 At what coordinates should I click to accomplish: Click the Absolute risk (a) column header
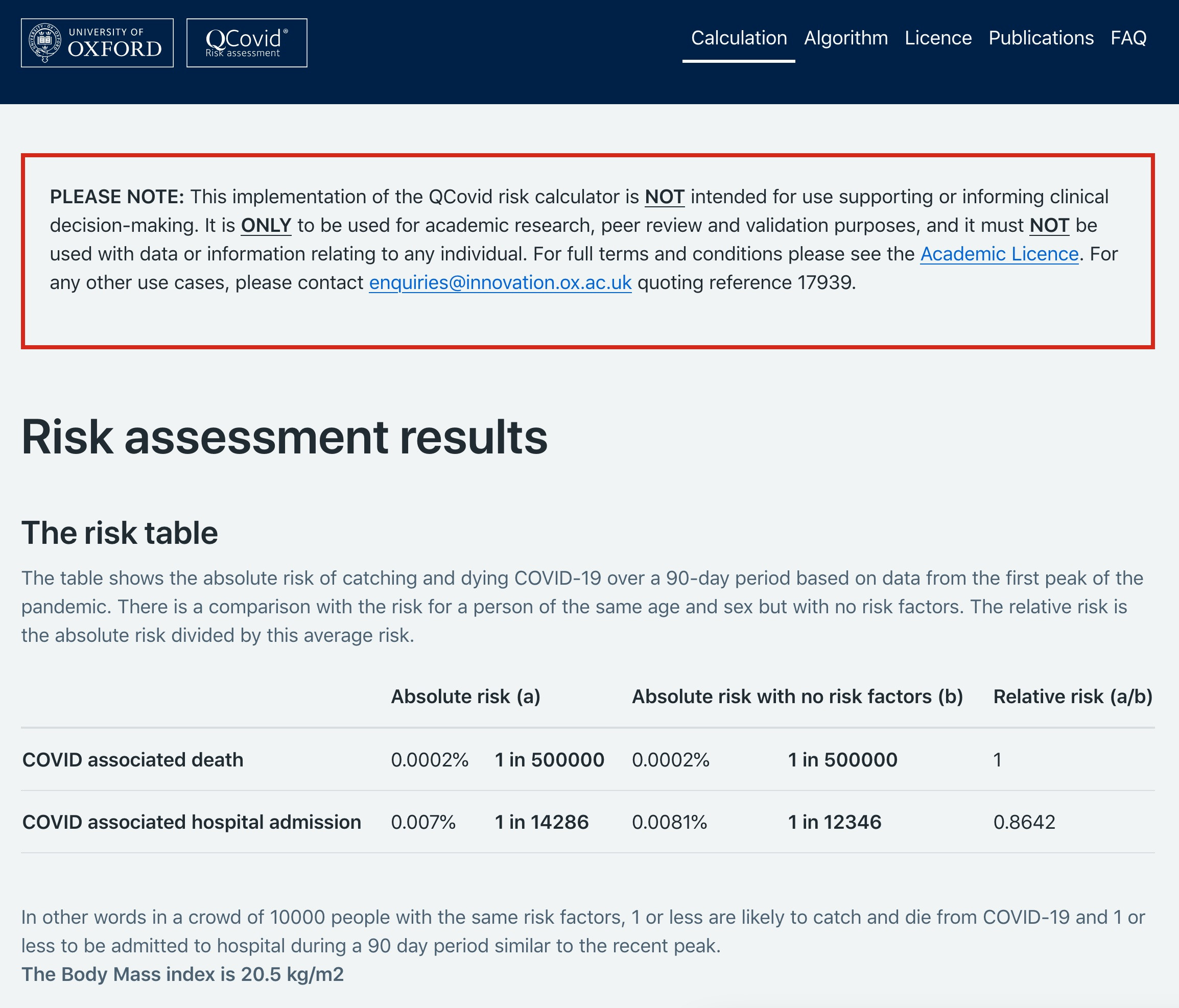click(465, 697)
